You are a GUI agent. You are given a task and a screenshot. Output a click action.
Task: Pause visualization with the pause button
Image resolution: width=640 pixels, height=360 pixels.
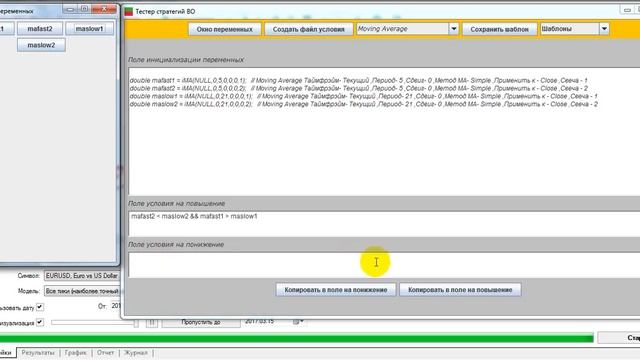[151, 322]
